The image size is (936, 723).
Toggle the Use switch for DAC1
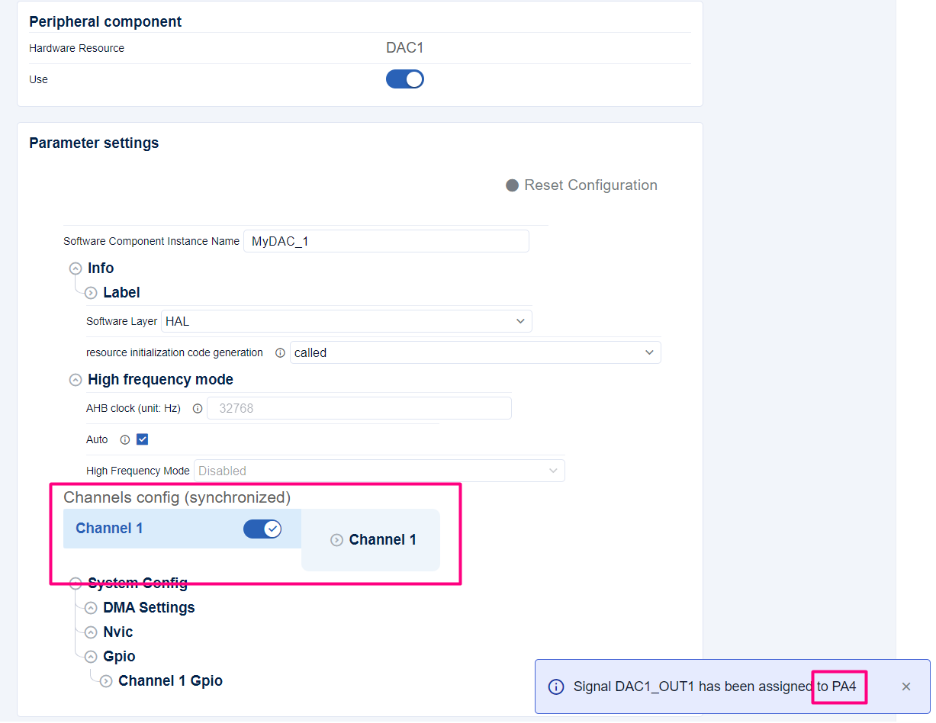405,79
